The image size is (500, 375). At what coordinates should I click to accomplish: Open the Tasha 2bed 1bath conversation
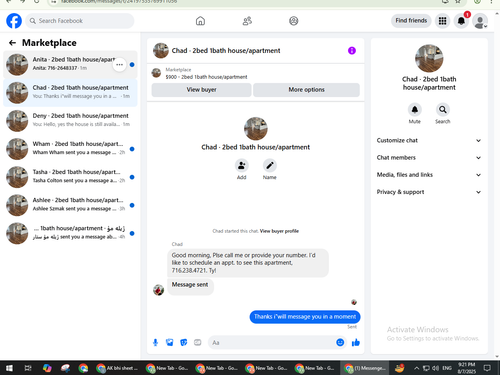pos(70,177)
